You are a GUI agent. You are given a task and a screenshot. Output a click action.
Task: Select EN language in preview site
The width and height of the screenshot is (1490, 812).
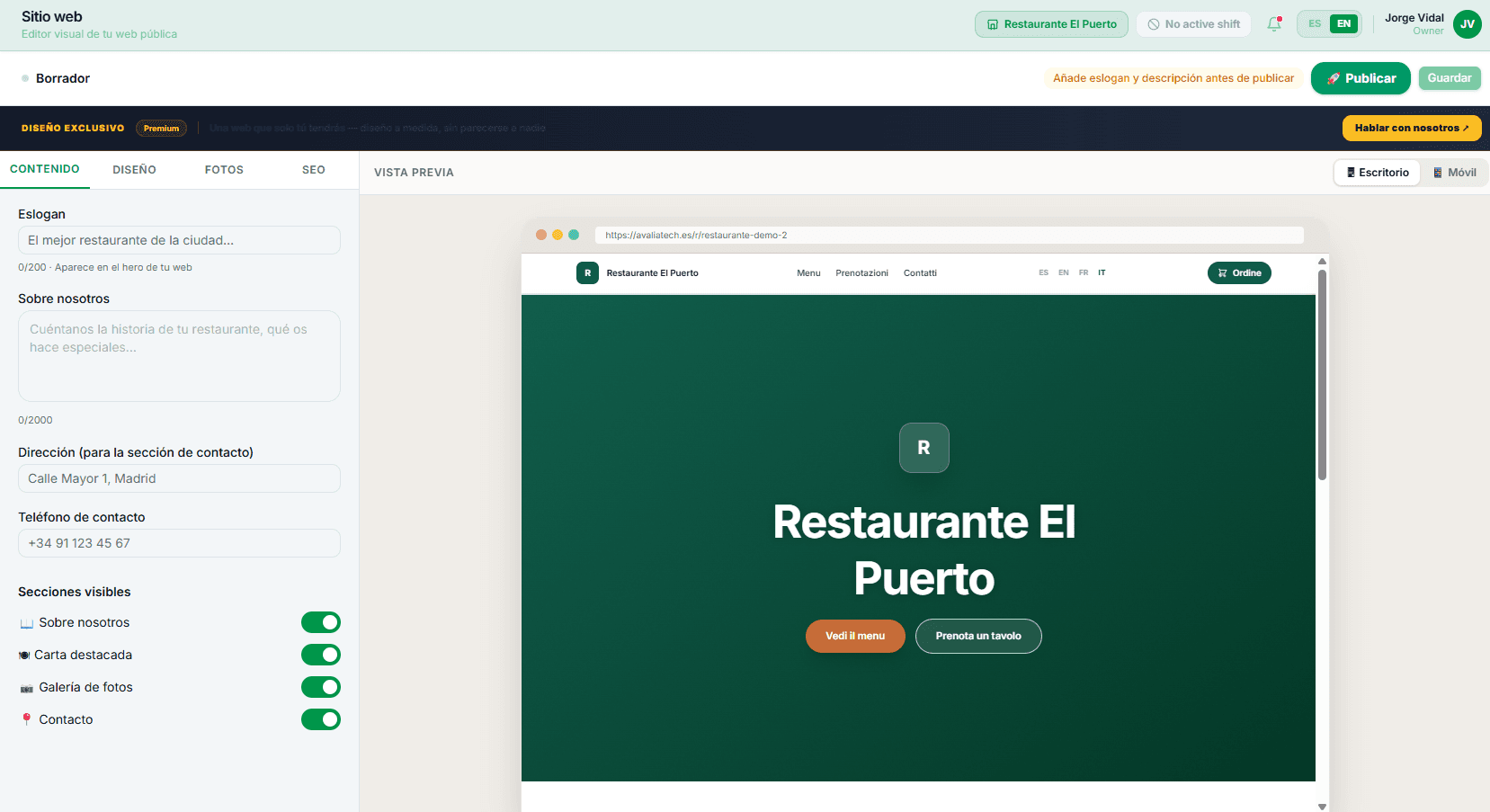[1064, 272]
